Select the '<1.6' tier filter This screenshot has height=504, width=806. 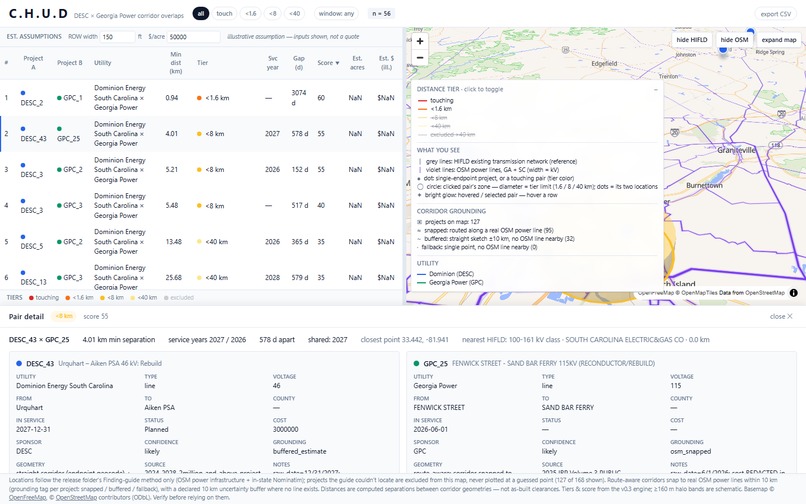point(250,14)
